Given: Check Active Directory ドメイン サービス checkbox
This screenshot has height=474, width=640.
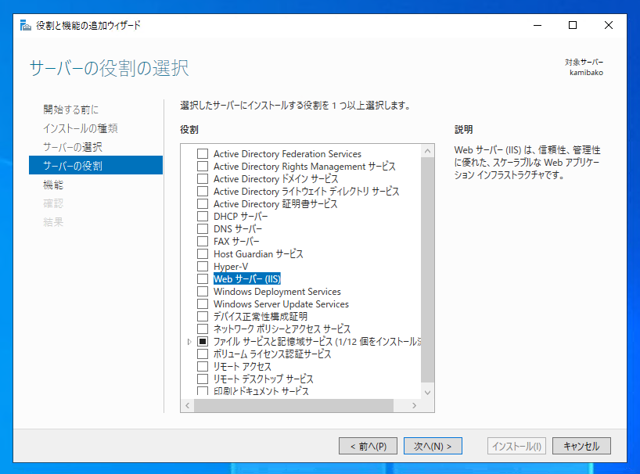Looking at the screenshot, I should (x=202, y=179).
